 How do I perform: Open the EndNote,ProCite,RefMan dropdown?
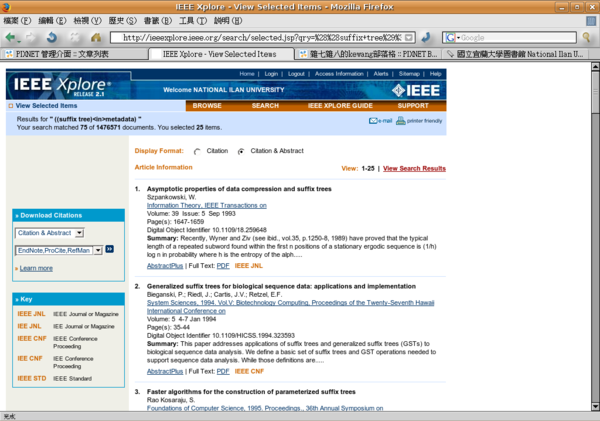[x=59, y=250]
